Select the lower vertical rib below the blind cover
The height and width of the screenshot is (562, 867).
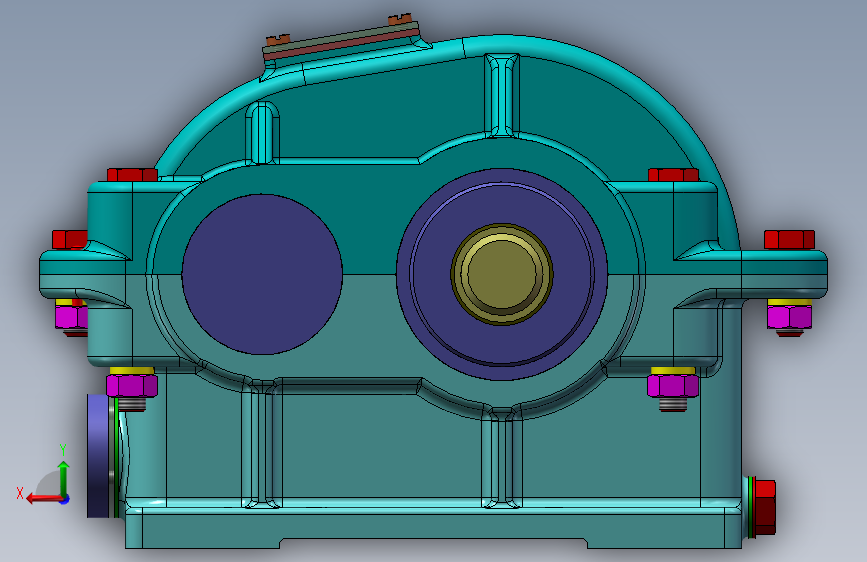point(262,444)
